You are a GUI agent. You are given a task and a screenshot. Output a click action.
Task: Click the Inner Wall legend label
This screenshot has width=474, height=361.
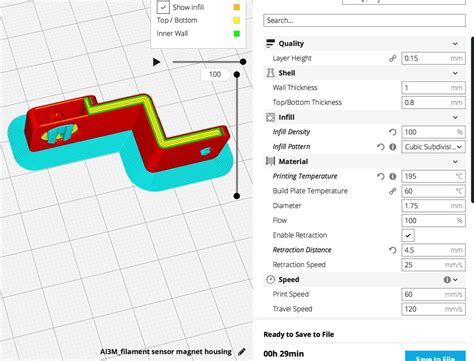point(172,34)
